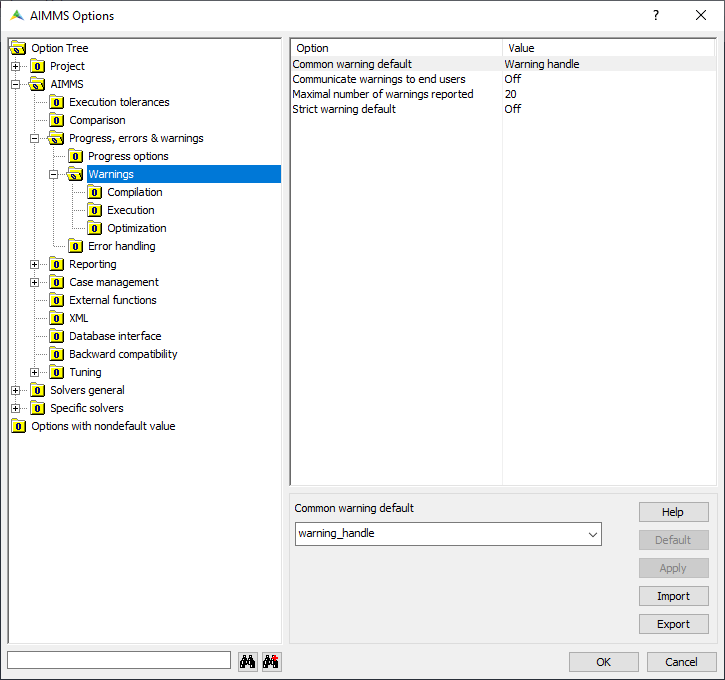Click the Apply button
This screenshot has width=725, height=680.
coord(674,568)
